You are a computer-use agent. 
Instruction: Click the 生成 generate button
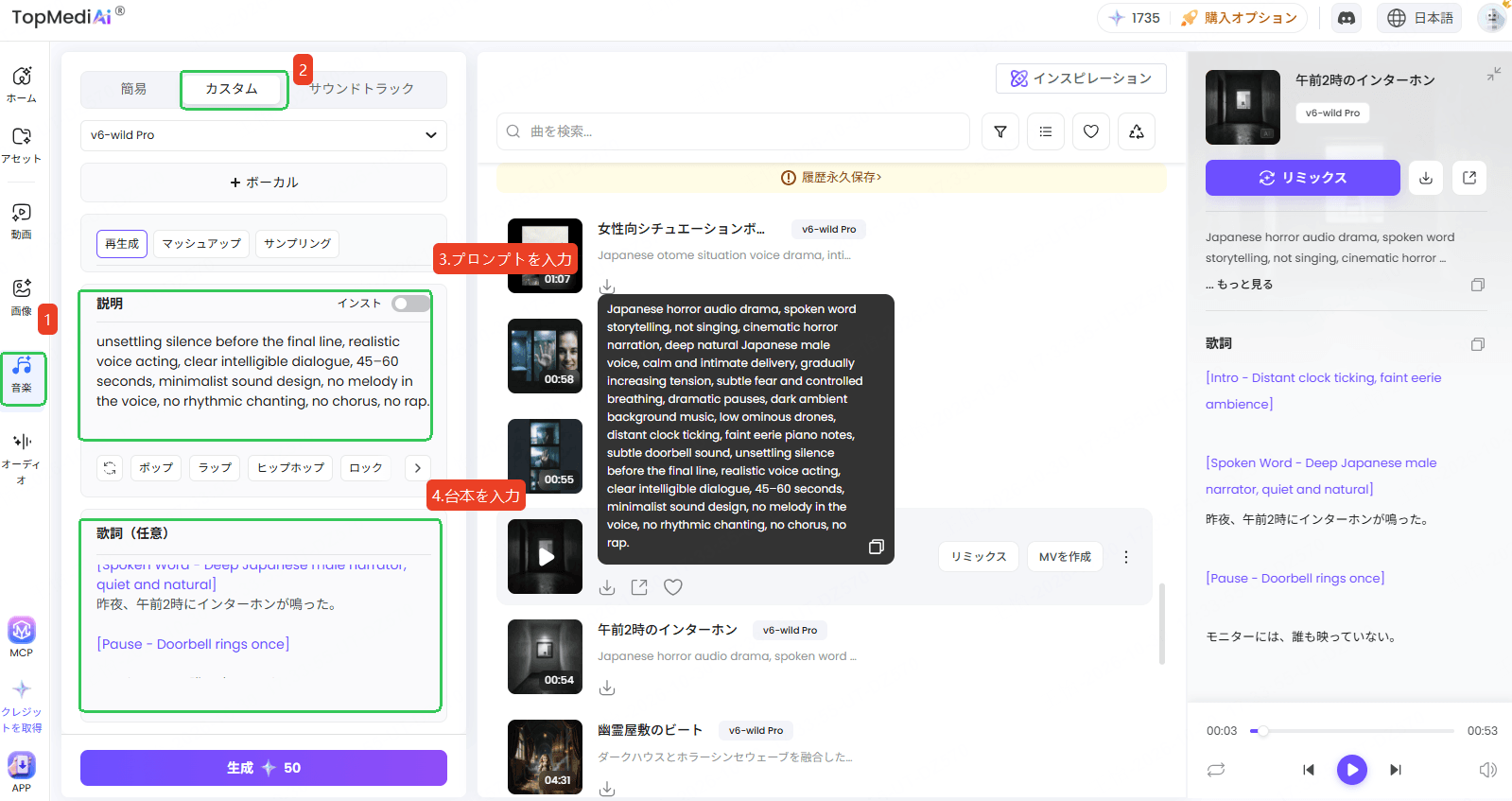click(264, 768)
